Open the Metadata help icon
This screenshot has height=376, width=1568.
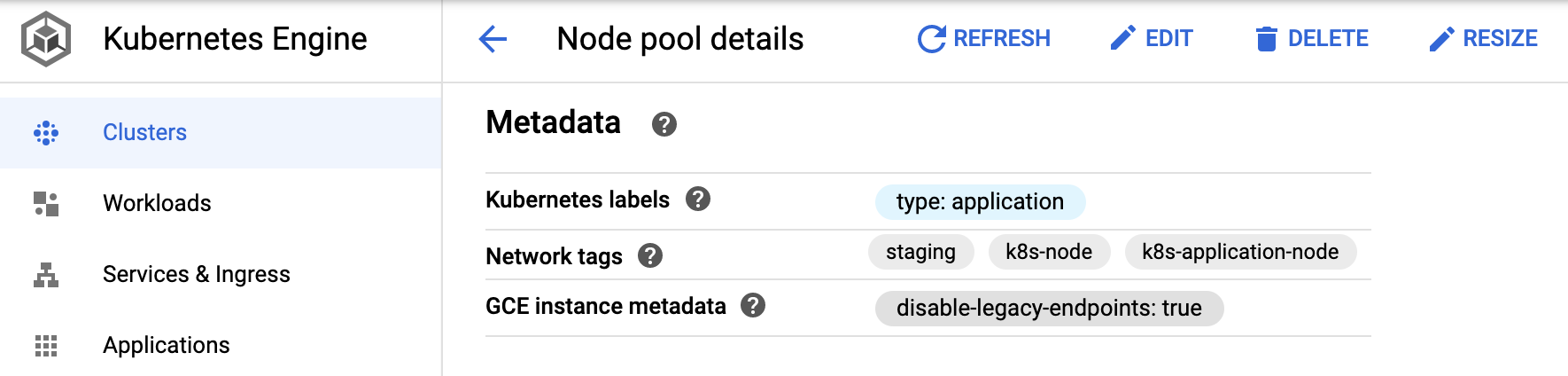point(664,124)
